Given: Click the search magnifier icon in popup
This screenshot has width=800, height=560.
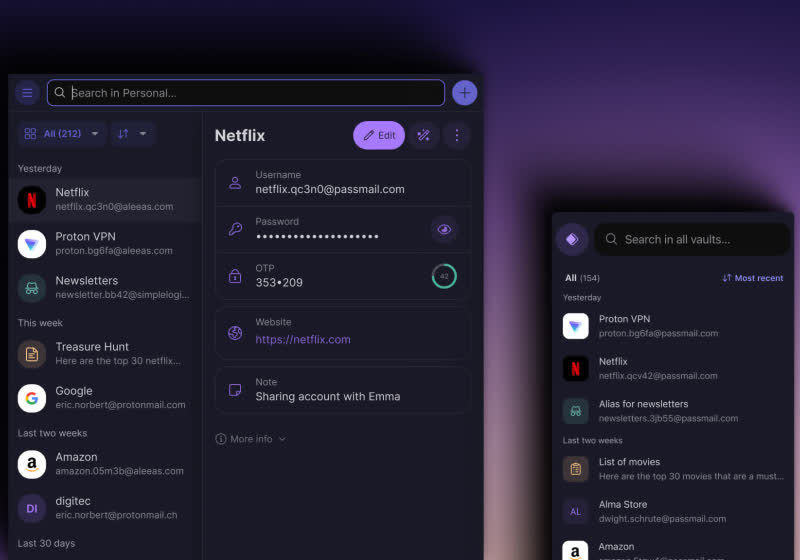Looking at the screenshot, I should pos(611,239).
